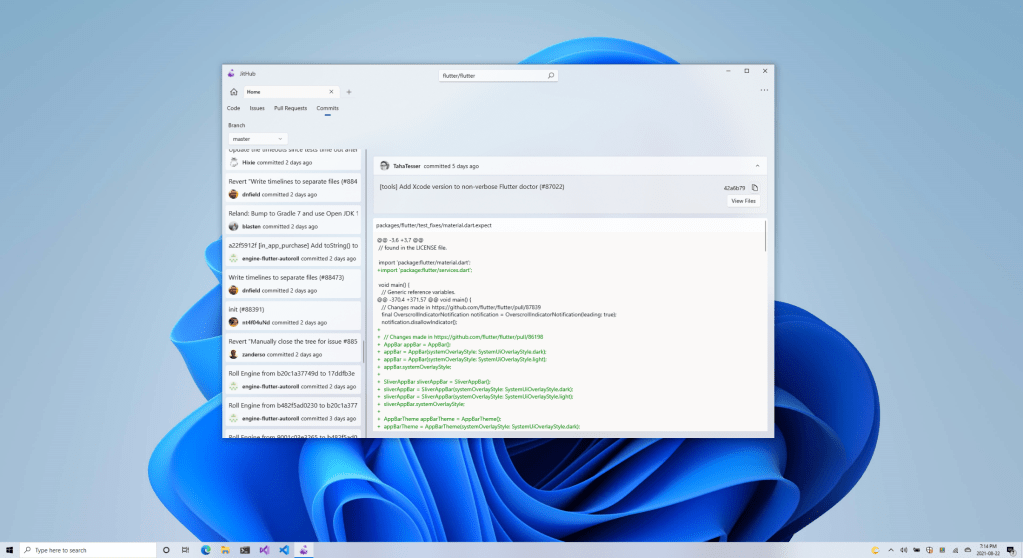Switch to the Issues tab
The height and width of the screenshot is (558, 1023).
[257, 107]
